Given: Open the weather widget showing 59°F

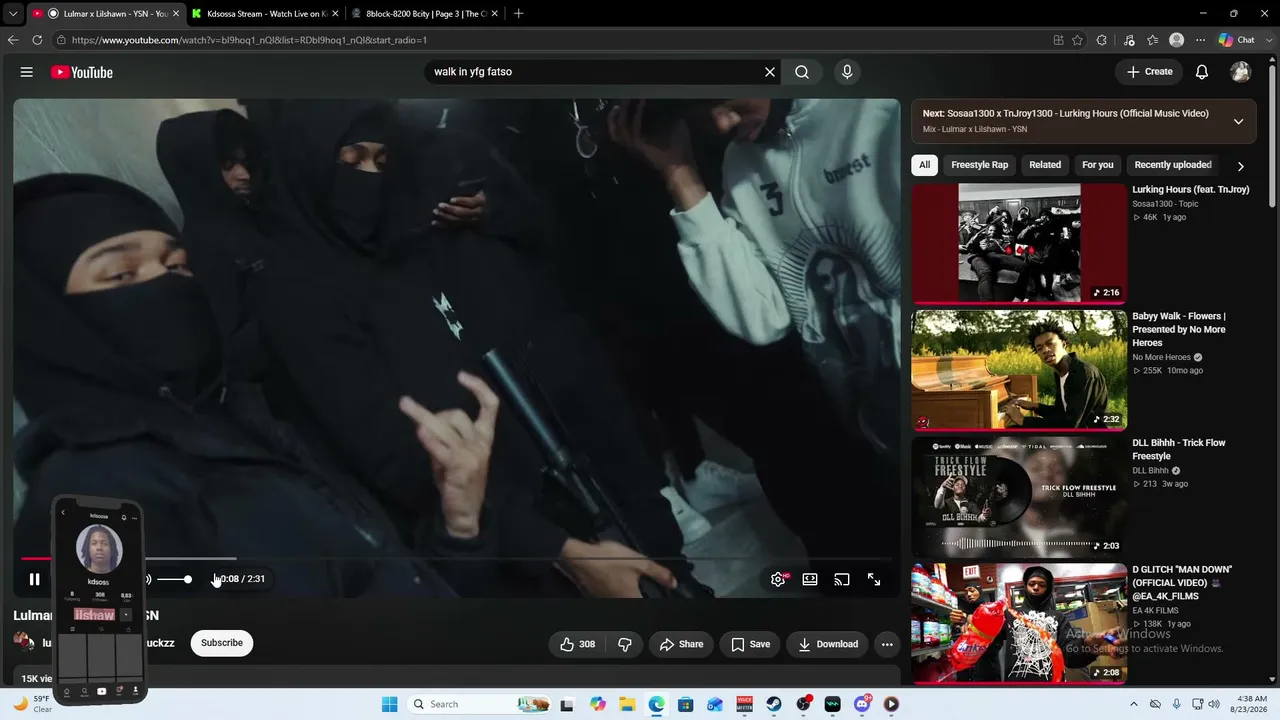Looking at the screenshot, I should tap(33, 704).
